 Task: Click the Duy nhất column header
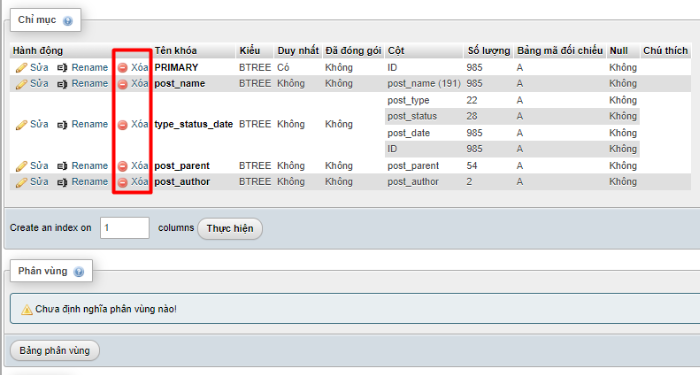tap(298, 51)
